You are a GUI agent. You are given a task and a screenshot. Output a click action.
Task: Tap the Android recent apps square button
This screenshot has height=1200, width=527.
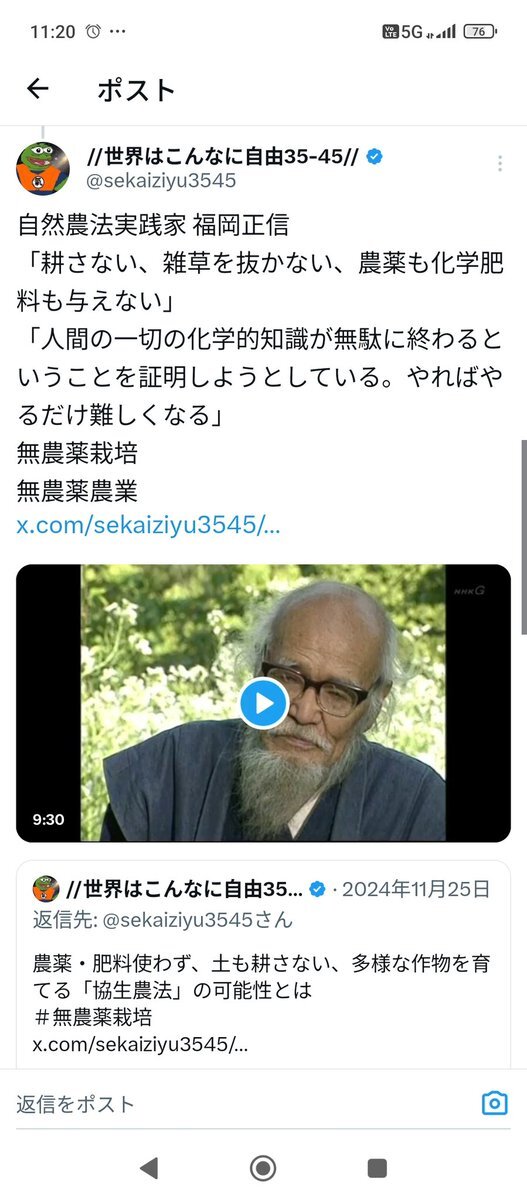[377, 1167]
